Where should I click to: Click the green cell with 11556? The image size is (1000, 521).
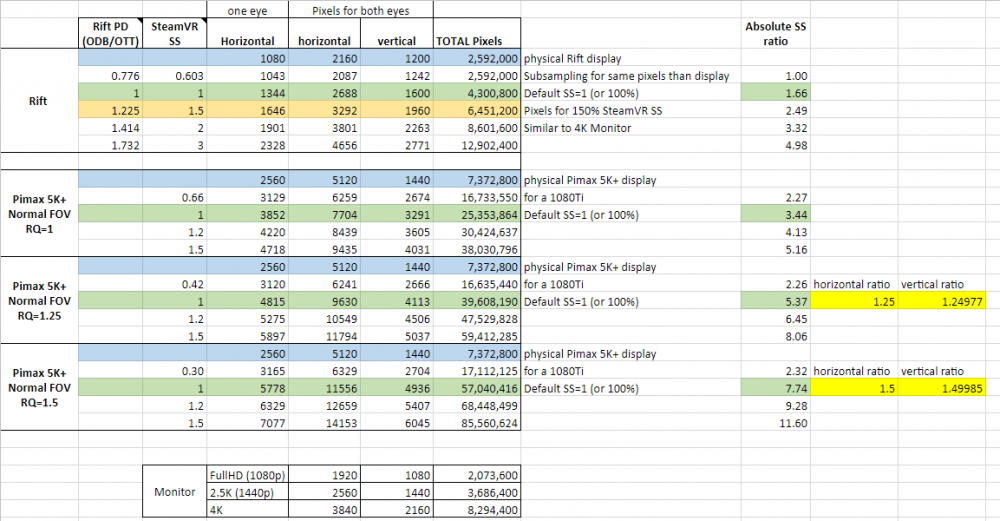[x=324, y=388]
